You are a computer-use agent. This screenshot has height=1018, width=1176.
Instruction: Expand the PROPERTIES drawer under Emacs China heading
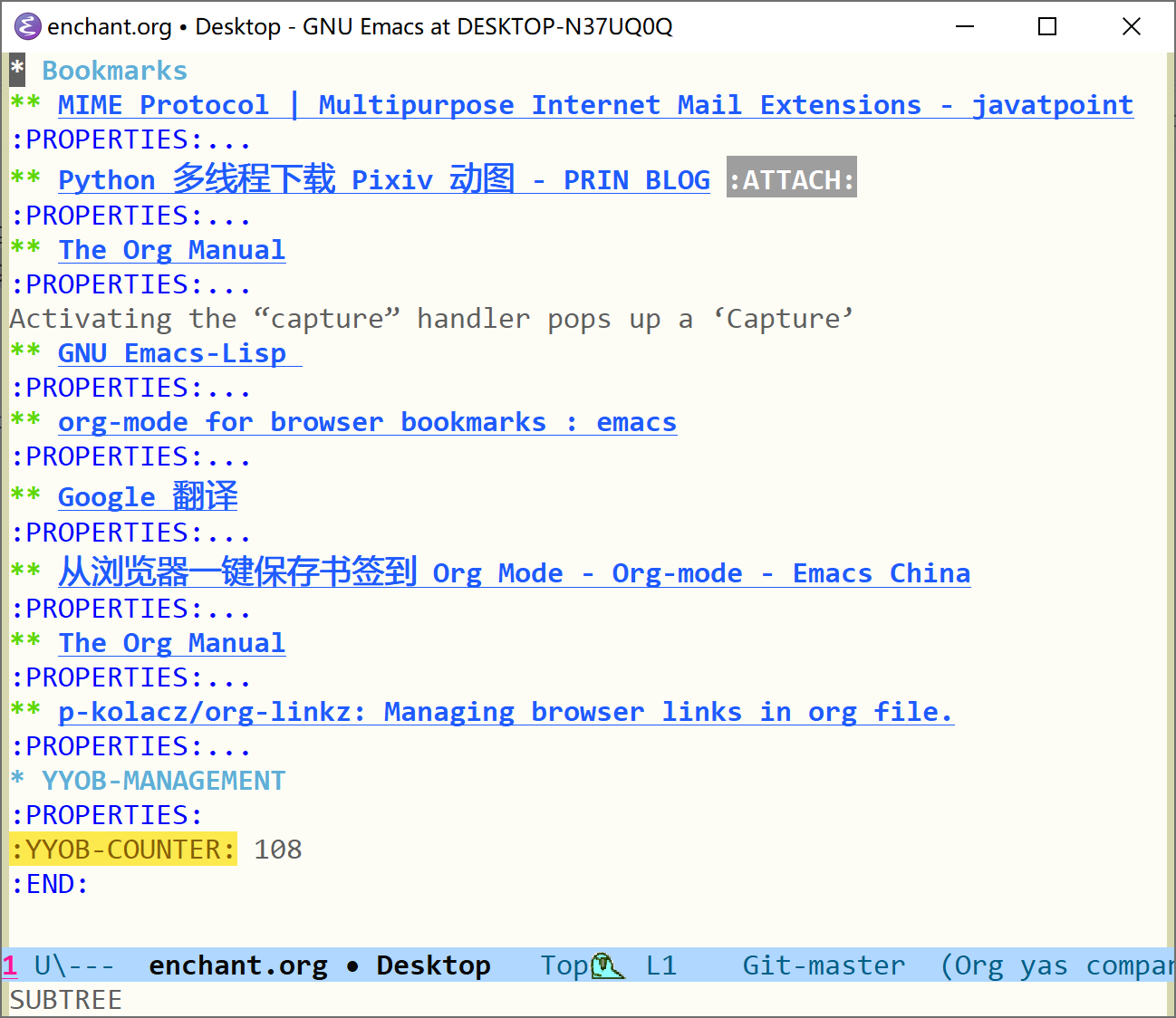pyautogui.click(x=130, y=610)
